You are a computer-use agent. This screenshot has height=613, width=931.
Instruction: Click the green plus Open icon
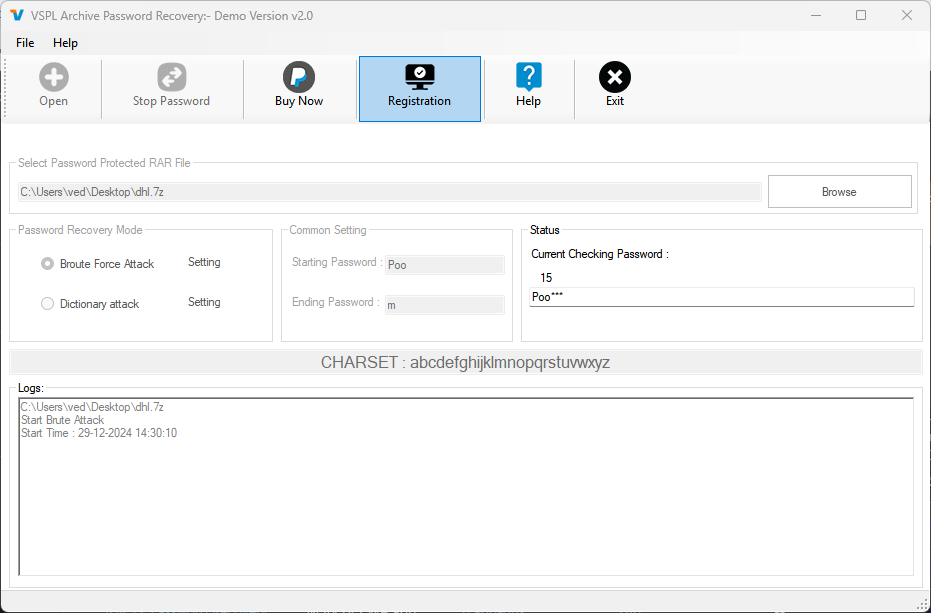[x=53, y=75]
